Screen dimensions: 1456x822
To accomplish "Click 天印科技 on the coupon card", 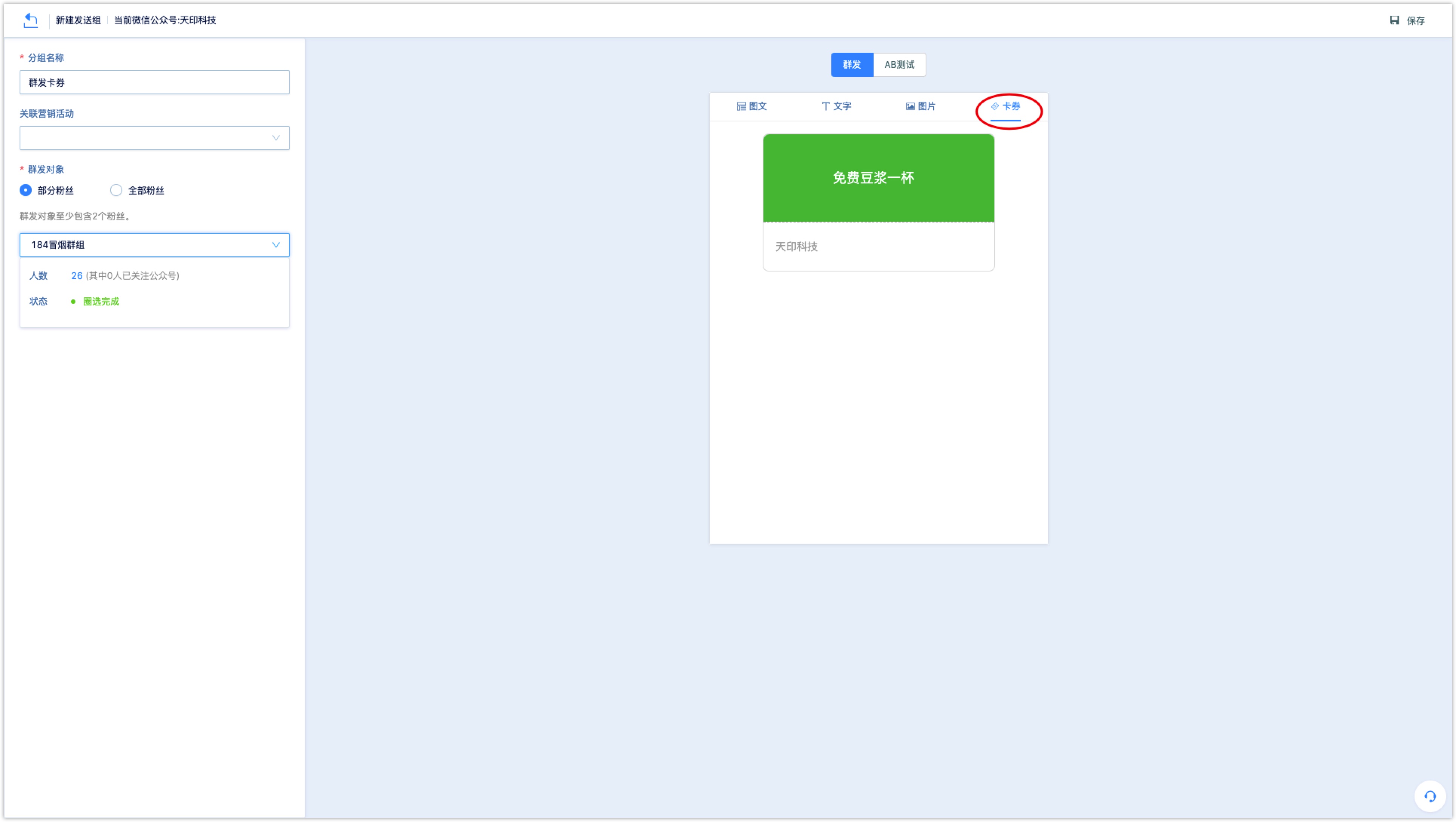I will point(796,246).
